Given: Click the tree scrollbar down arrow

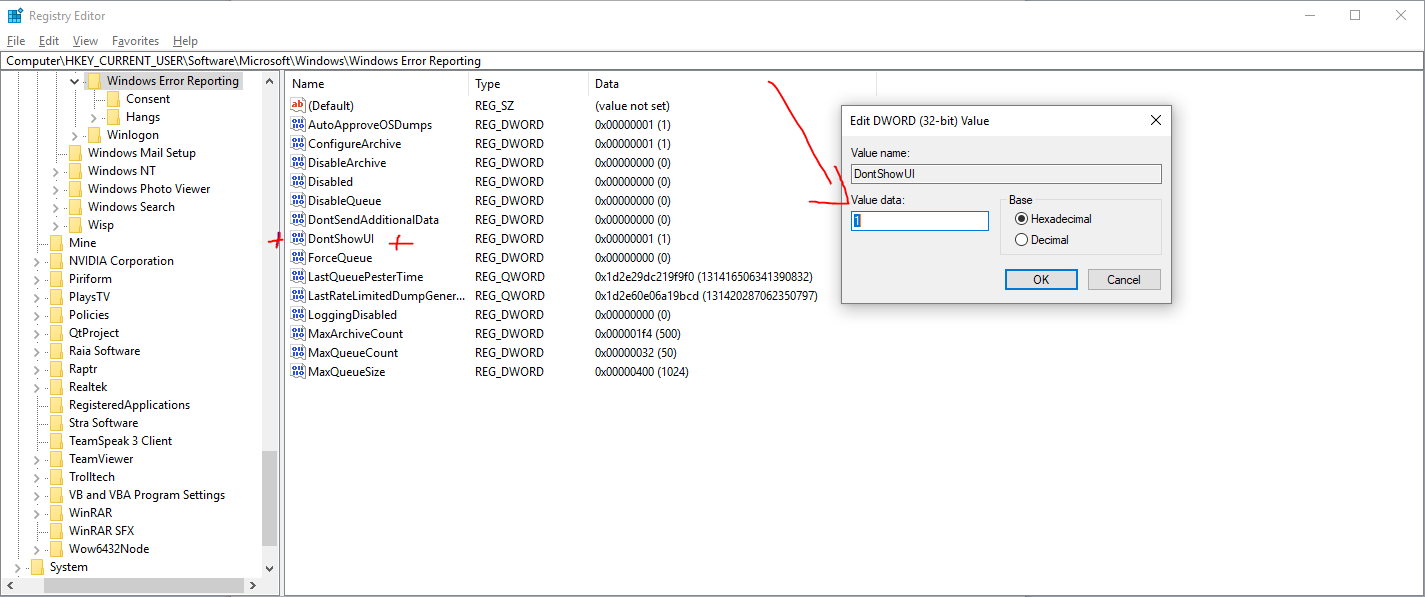Looking at the screenshot, I should tap(269, 567).
